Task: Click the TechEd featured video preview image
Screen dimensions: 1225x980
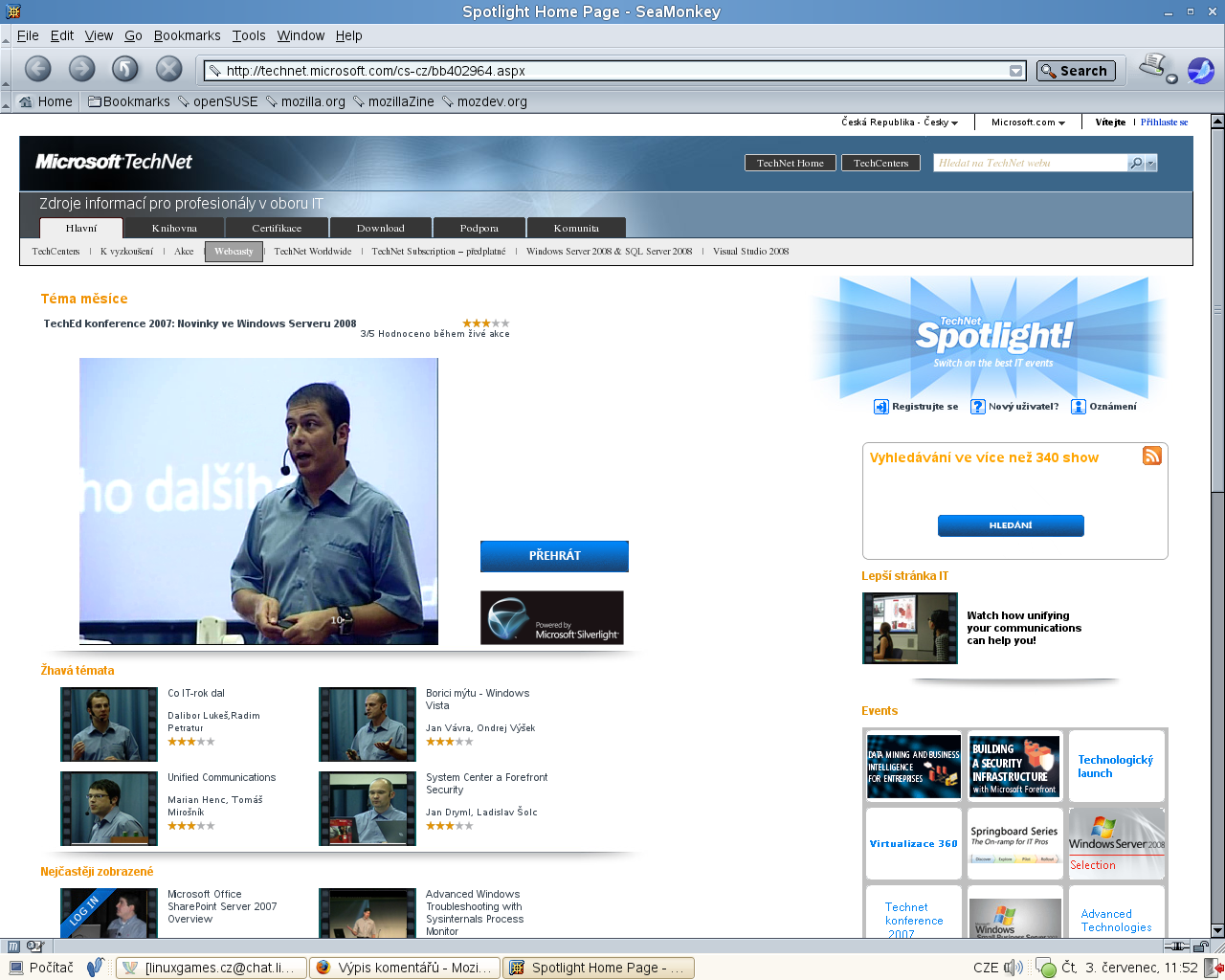Action: 258,501
